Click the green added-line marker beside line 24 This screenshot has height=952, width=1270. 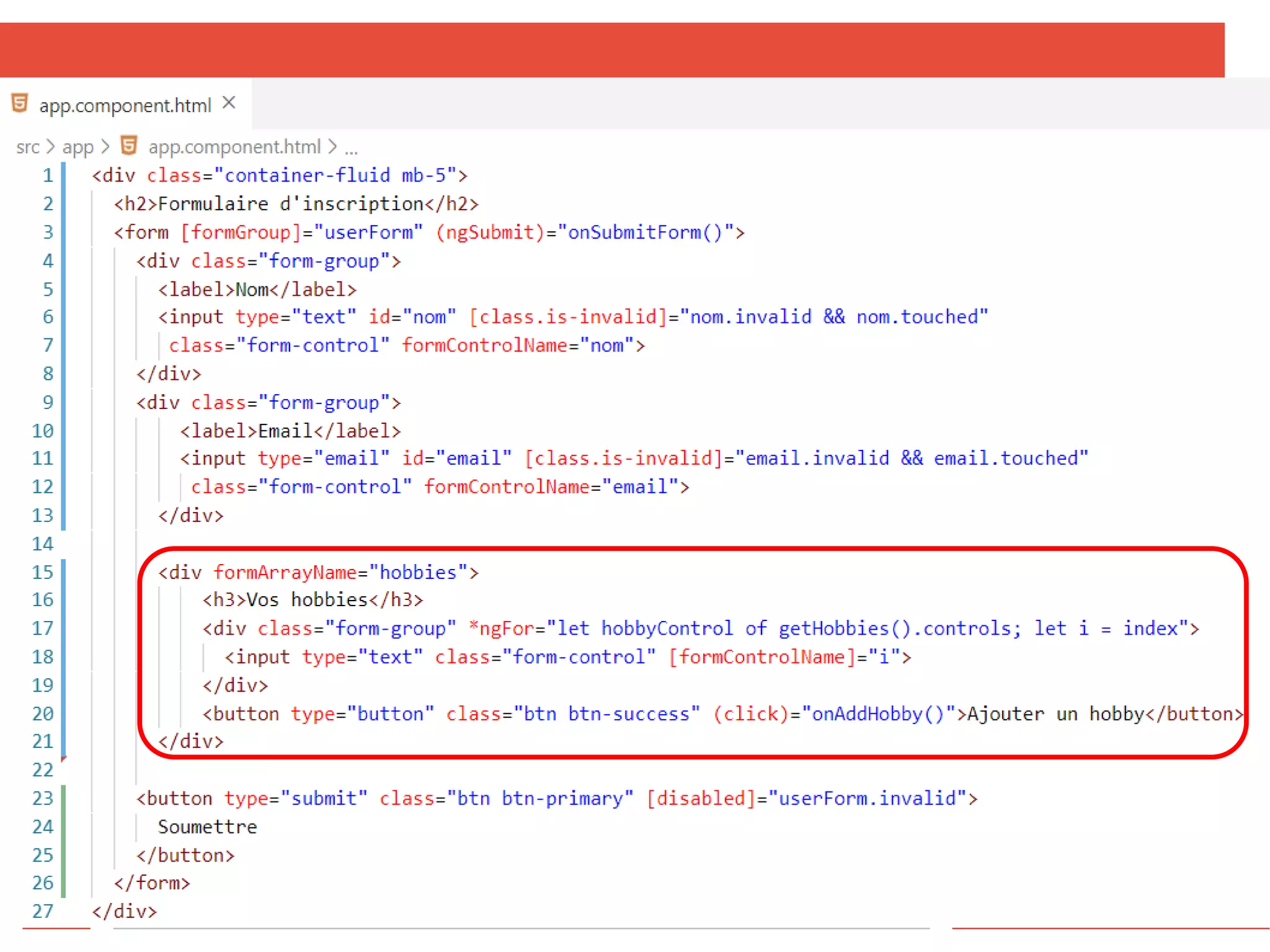click(x=63, y=827)
